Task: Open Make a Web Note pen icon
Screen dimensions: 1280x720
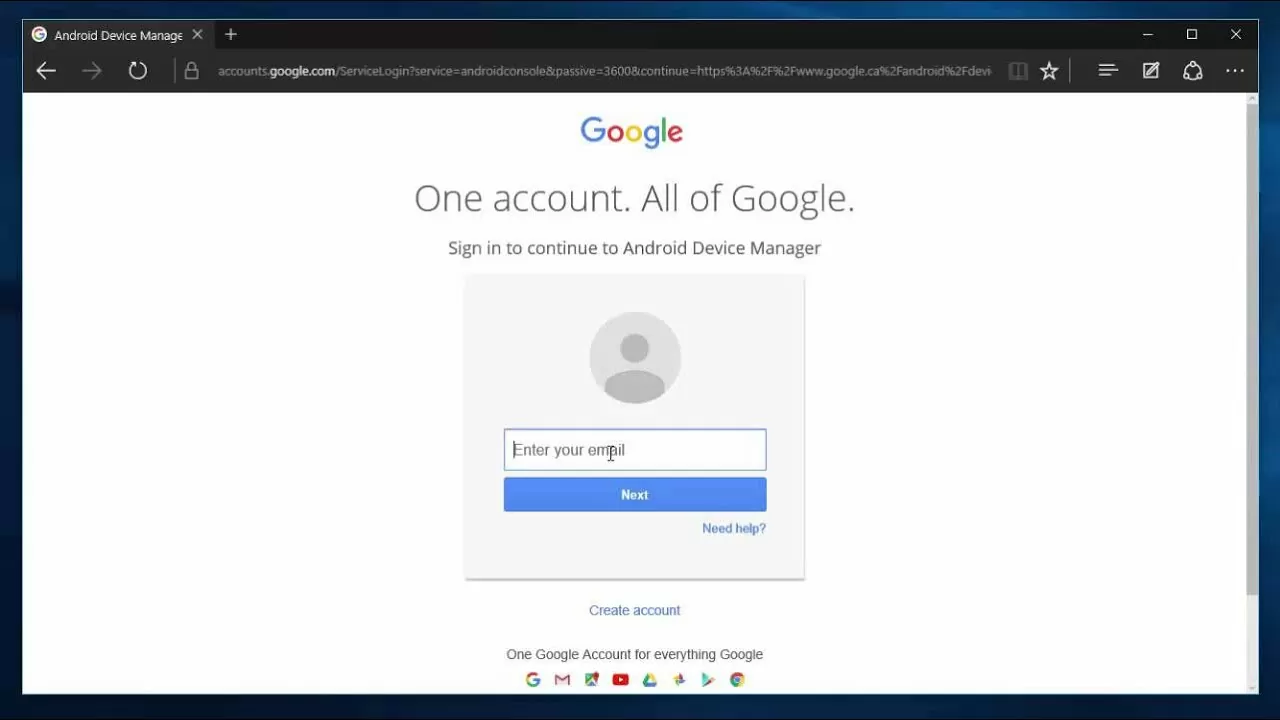Action: tap(1151, 71)
